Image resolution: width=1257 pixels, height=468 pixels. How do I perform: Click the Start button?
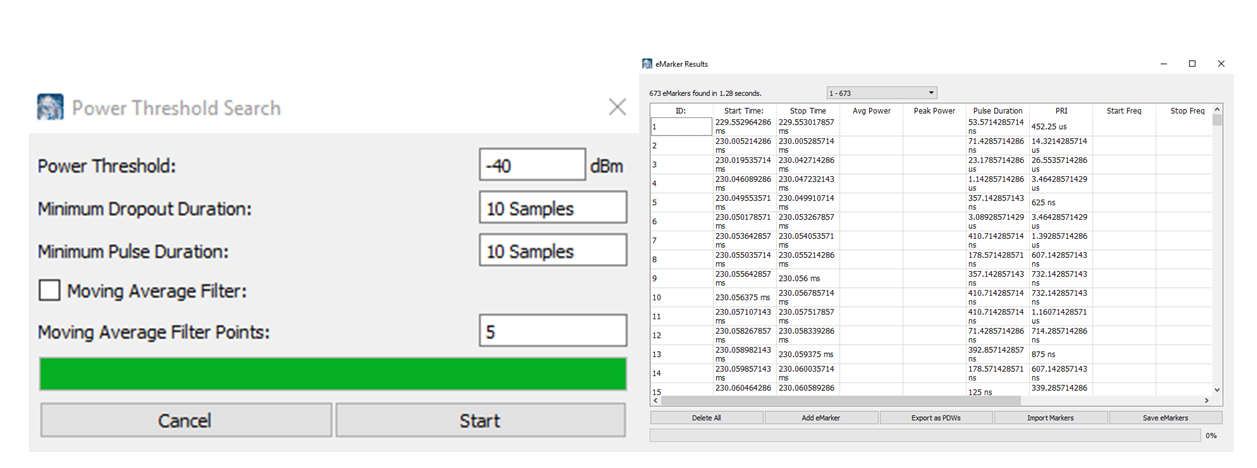click(480, 421)
